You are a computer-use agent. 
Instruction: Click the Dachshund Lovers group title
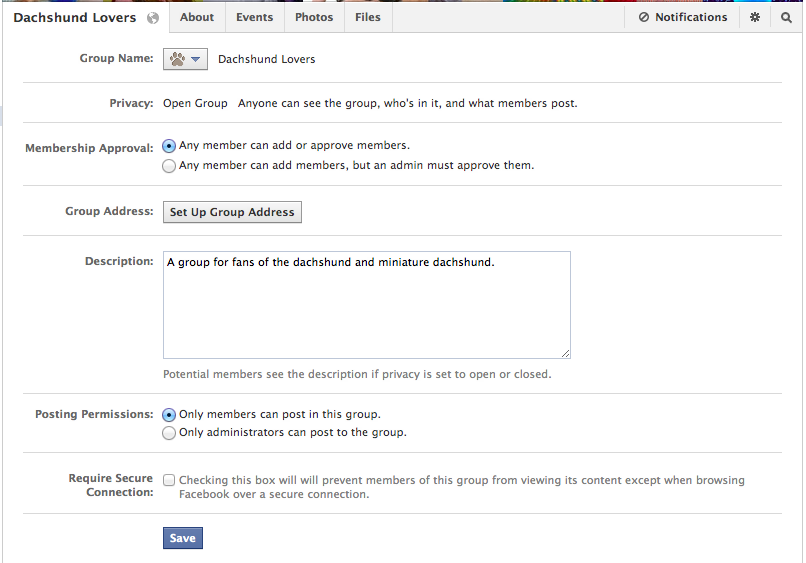[x=75, y=17]
